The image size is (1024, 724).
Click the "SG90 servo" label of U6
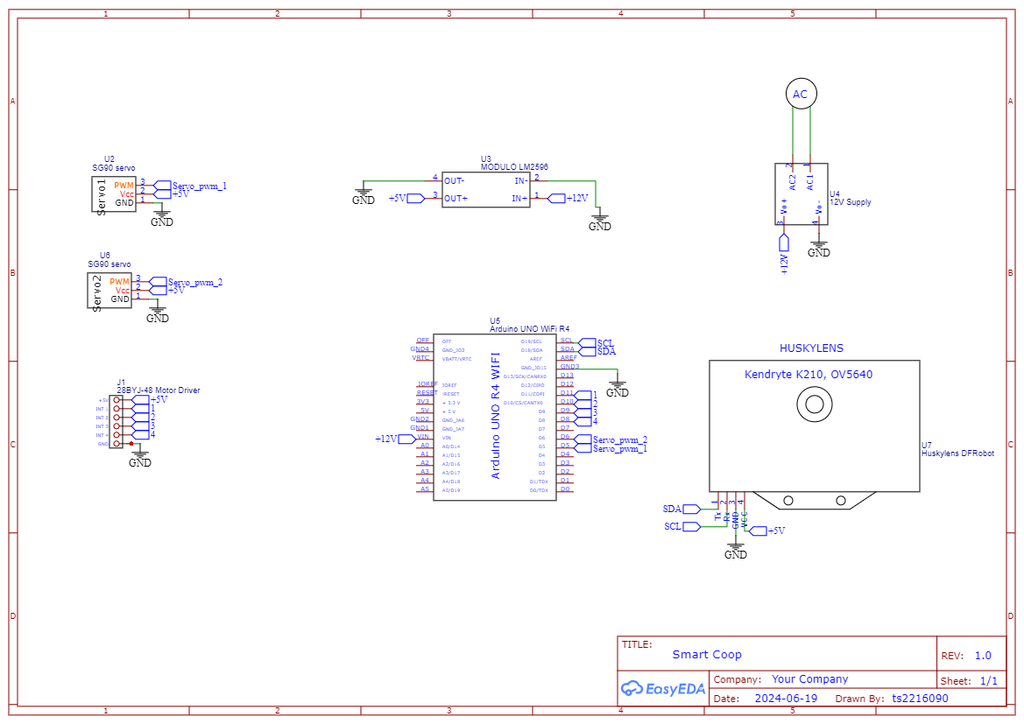[109, 264]
